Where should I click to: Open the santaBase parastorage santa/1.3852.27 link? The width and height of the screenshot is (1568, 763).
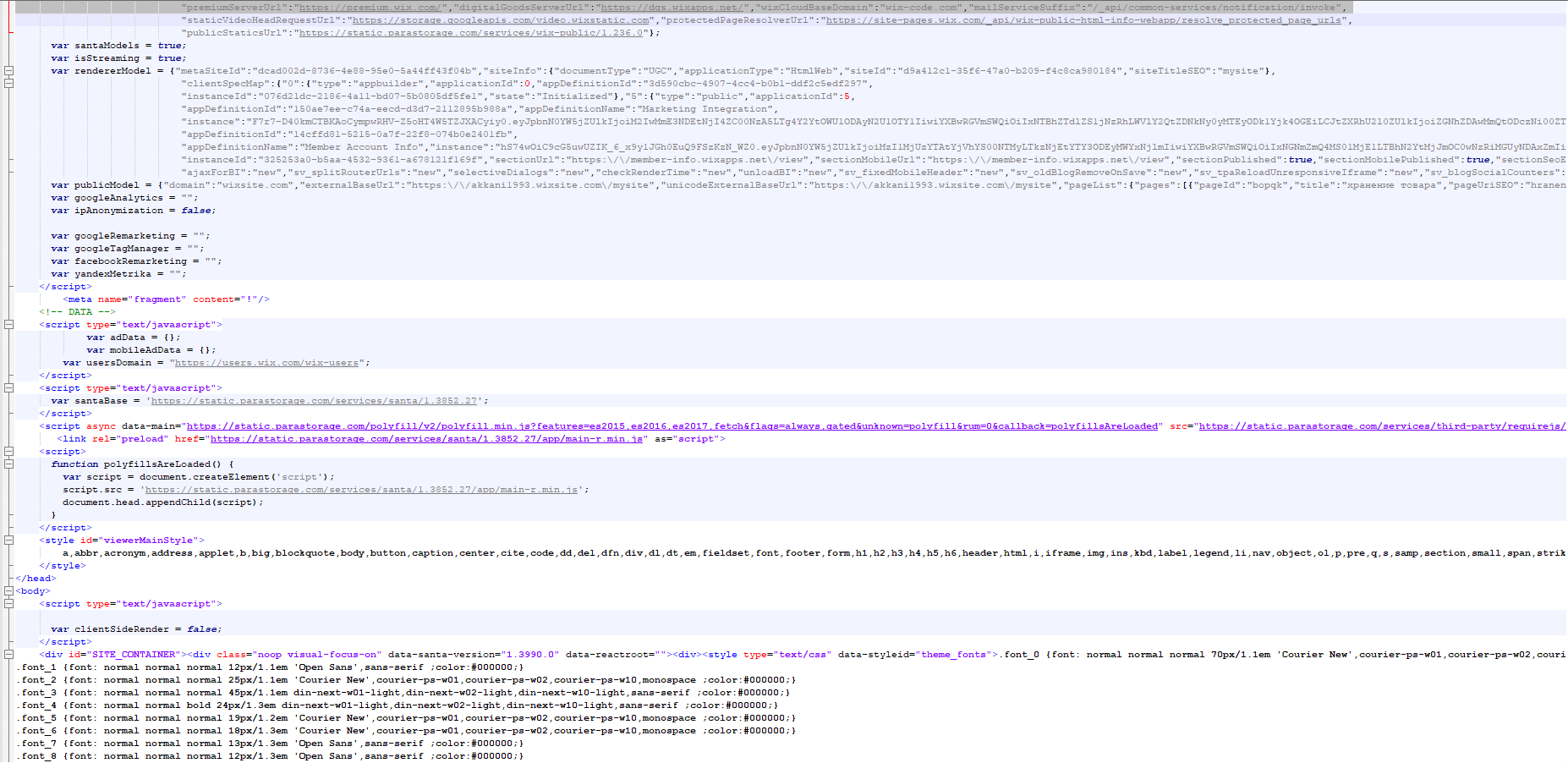pyautogui.click(x=314, y=401)
